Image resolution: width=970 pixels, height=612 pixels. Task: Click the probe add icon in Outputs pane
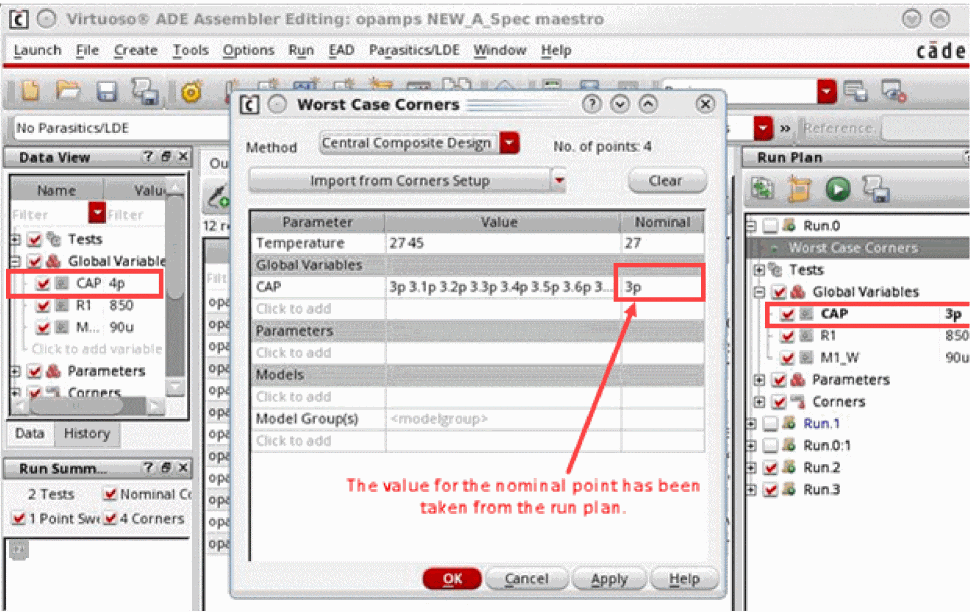[x=218, y=196]
